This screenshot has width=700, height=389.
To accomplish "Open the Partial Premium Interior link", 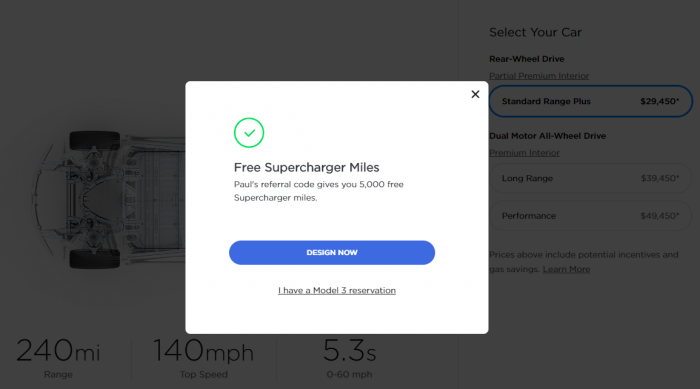I will coord(539,76).
